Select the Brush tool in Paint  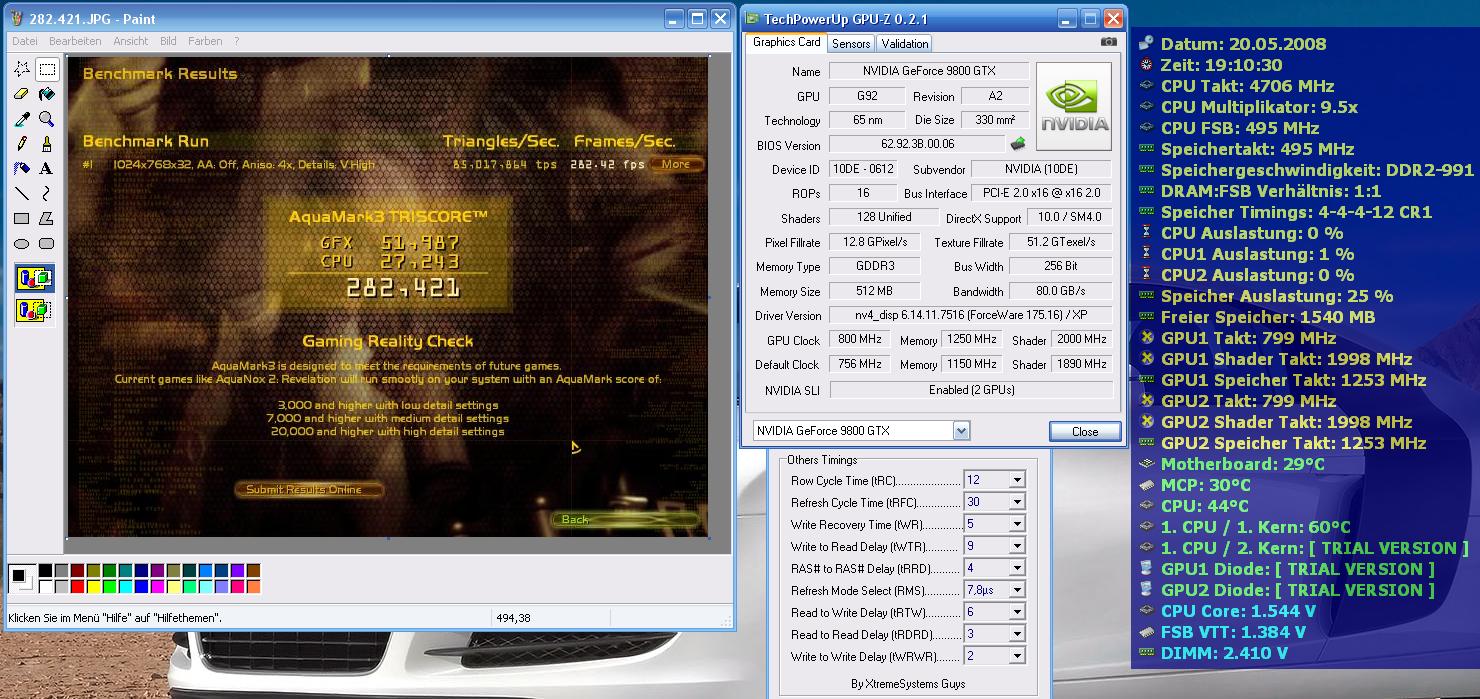(46, 144)
